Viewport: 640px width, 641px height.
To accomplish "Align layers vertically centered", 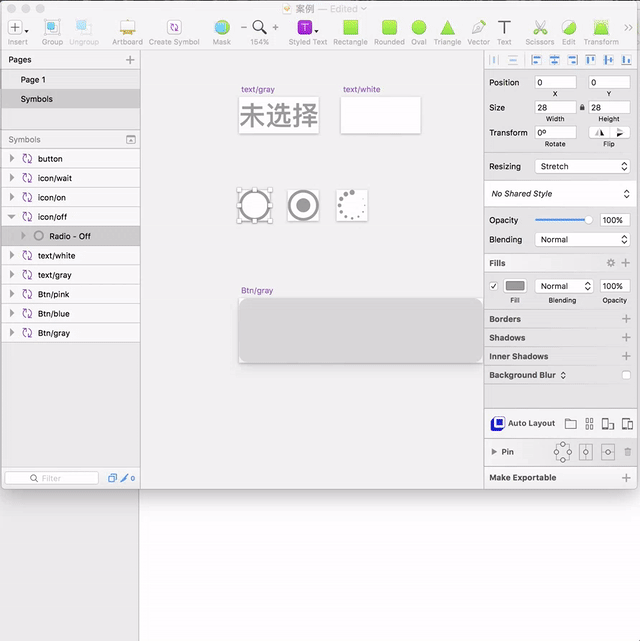I will point(609,60).
